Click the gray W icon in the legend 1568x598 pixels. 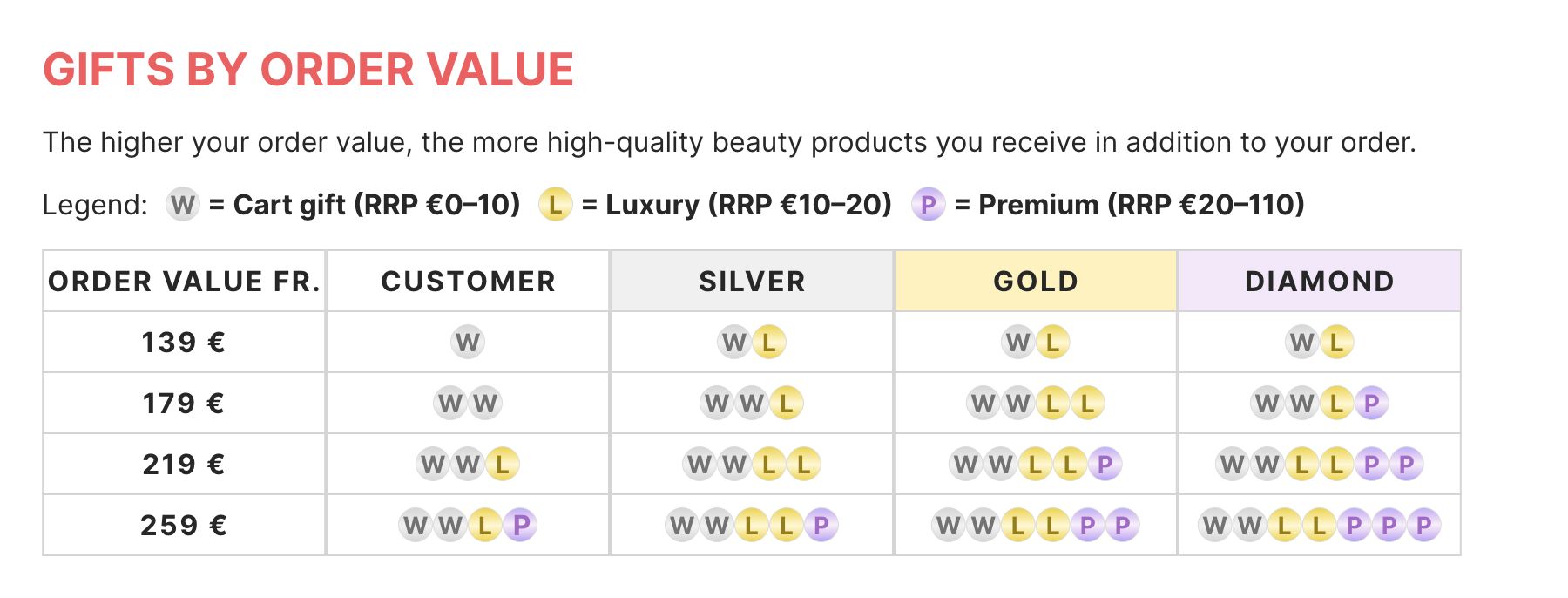(183, 205)
